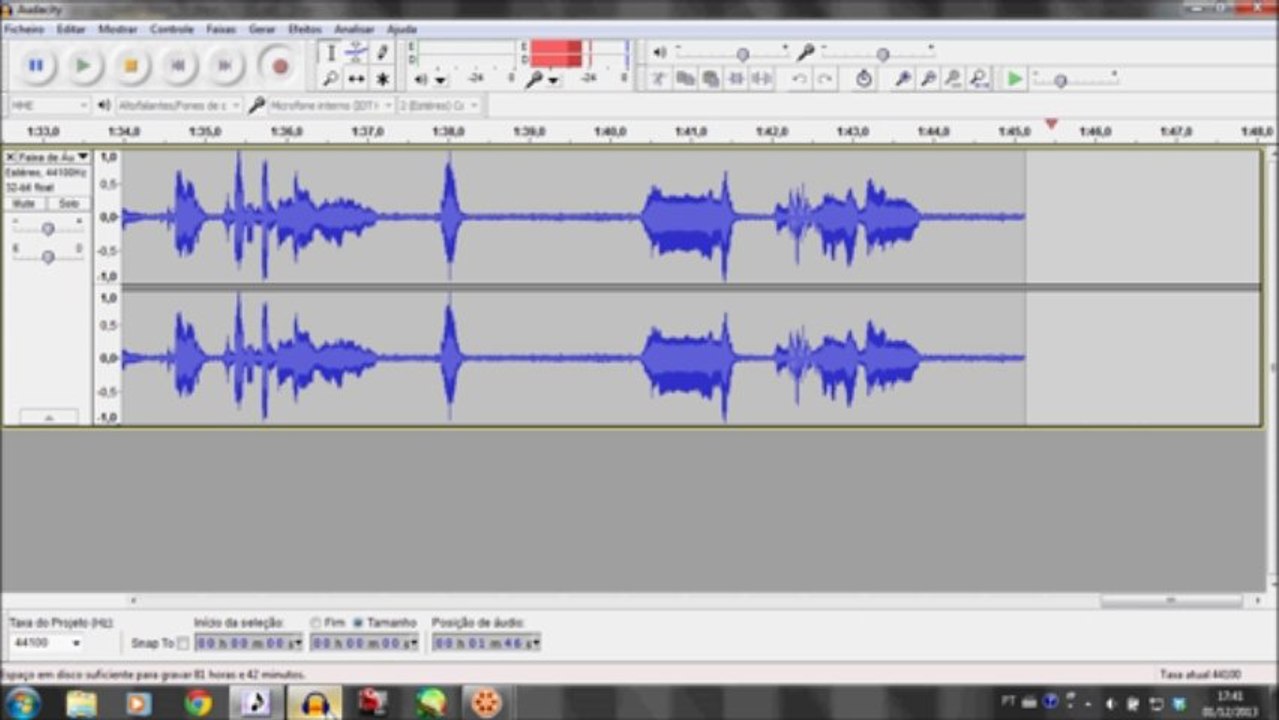Skip to start with the rewind button
The height and width of the screenshot is (720, 1279).
(x=178, y=66)
